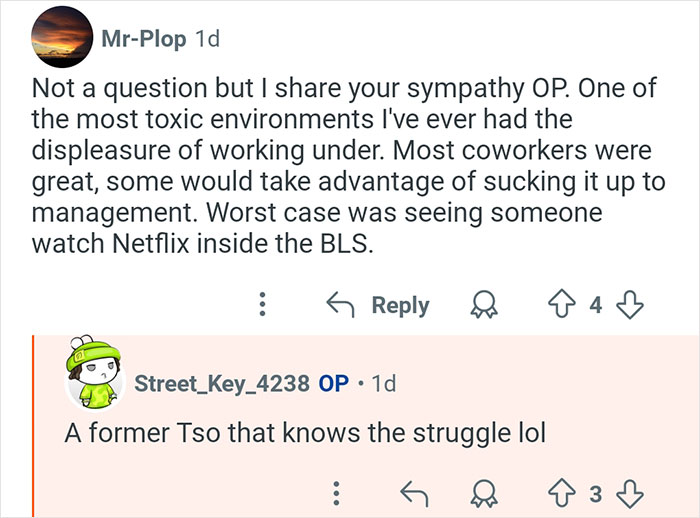The height and width of the screenshot is (518, 700).
Task: Open more options on Street_Key_4238's reply
Action: tap(337, 491)
